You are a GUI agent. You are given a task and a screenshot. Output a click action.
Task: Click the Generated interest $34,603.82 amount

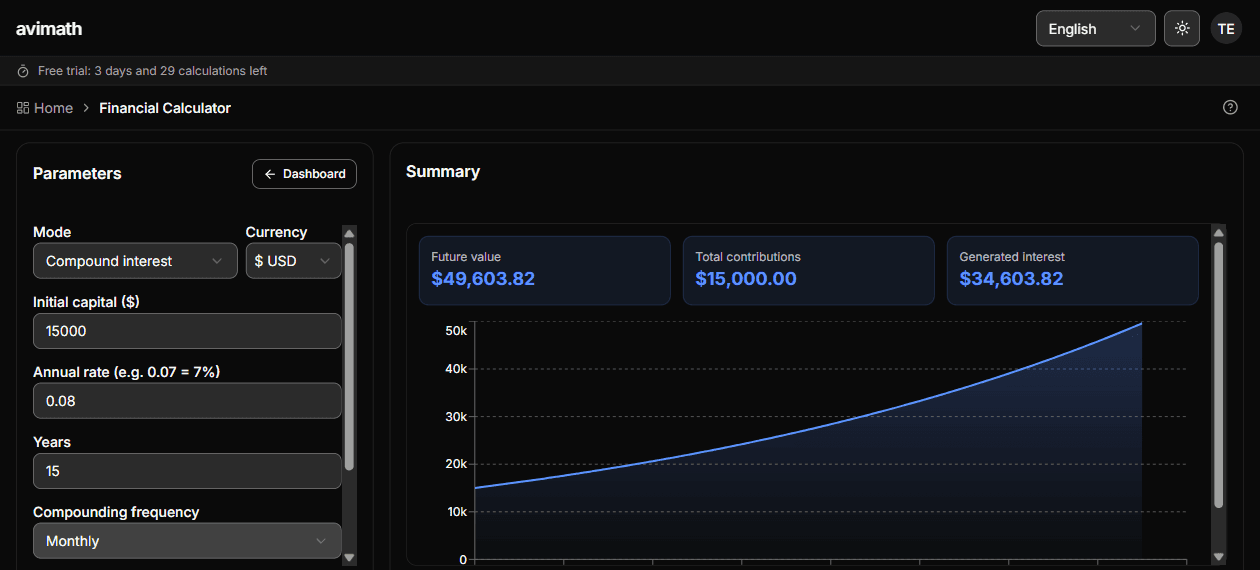coord(1011,279)
